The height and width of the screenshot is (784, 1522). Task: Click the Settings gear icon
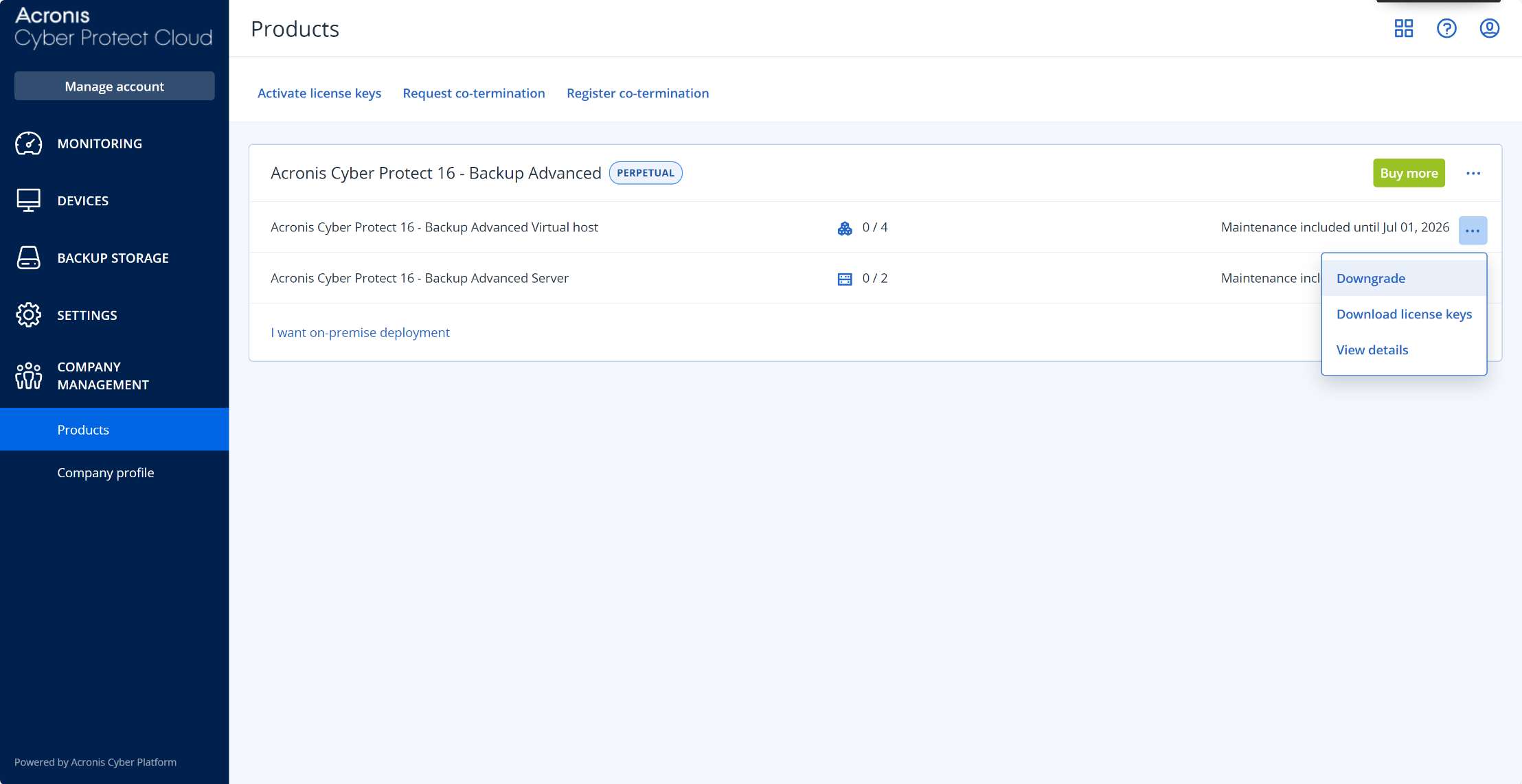(x=29, y=315)
